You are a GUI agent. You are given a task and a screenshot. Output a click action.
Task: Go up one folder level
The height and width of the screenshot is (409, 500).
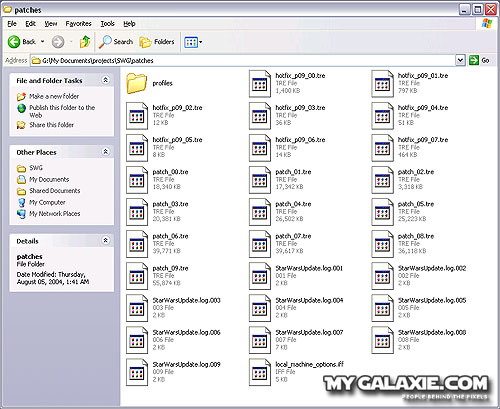coord(85,42)
